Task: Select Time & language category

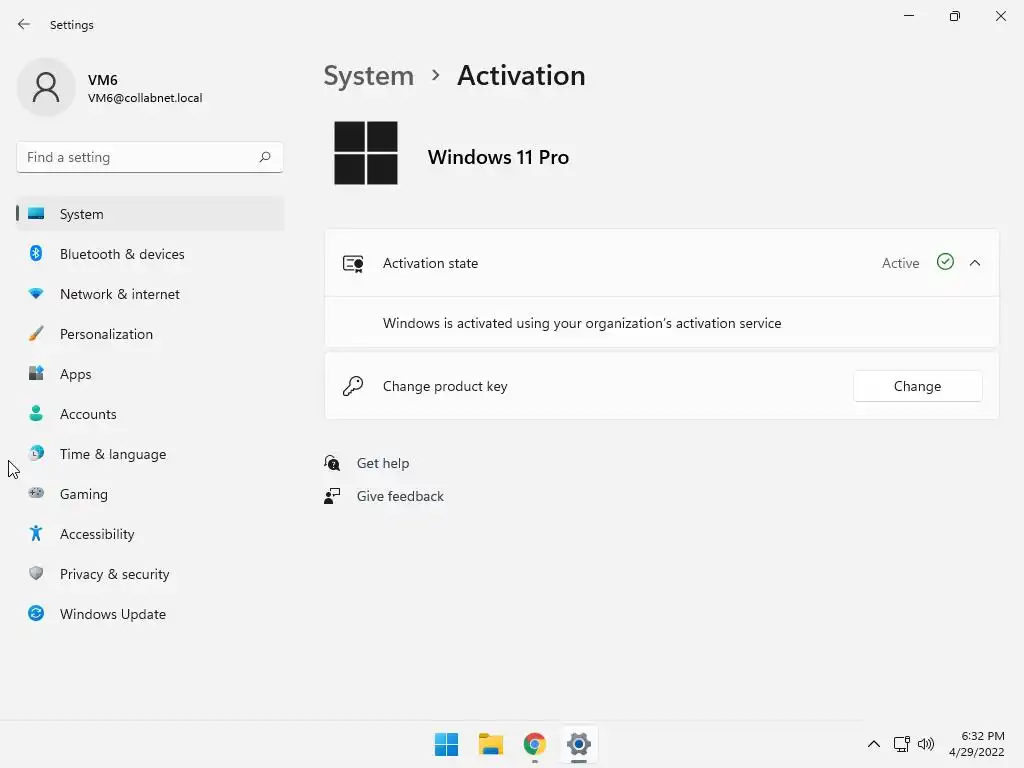Action: click(x=150, y=454)
